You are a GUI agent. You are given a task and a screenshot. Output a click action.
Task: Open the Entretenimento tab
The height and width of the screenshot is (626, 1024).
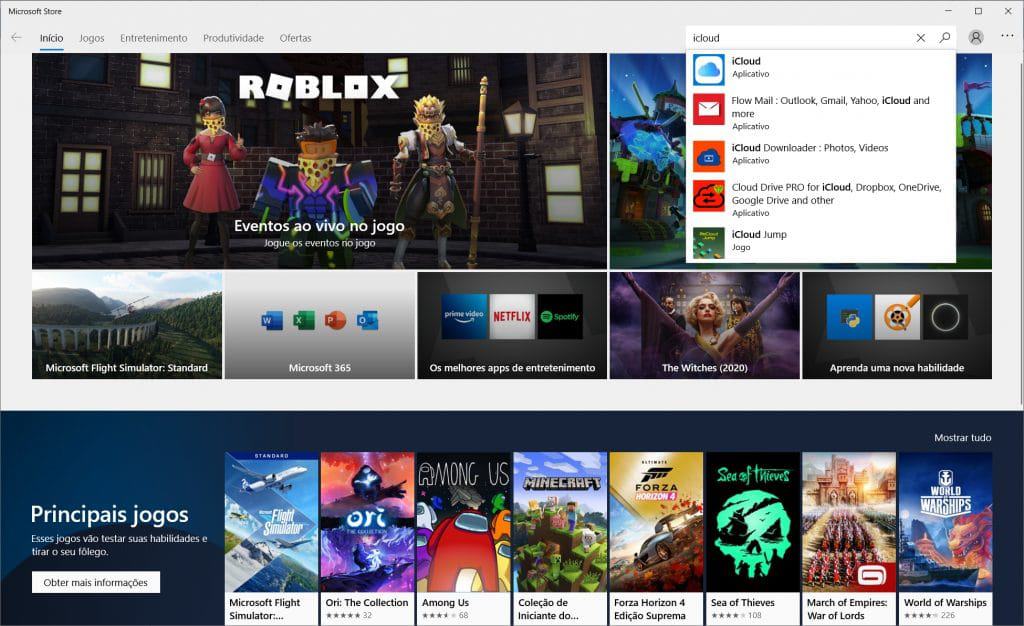(153, 38)
